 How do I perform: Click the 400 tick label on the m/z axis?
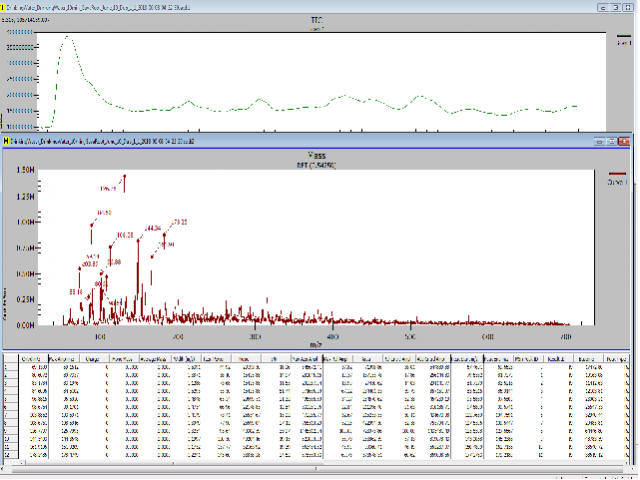(333, 337)
